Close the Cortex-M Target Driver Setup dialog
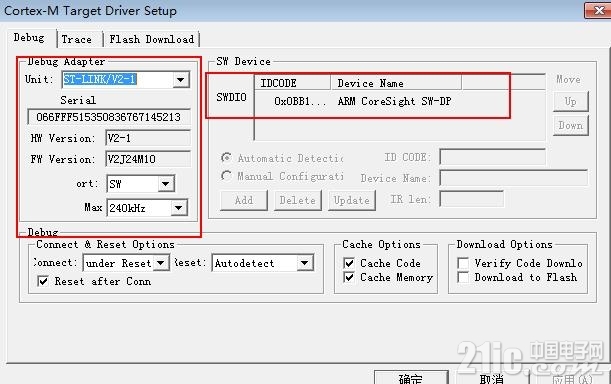611x384 pixels. pos(598,11)
